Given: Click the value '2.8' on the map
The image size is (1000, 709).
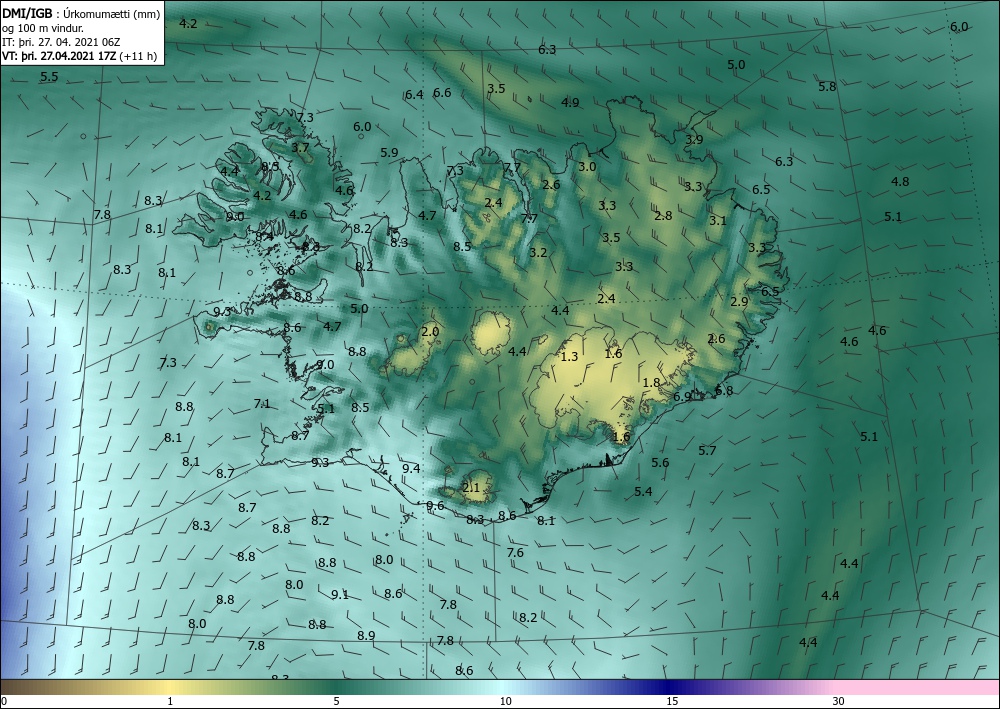Looking at the screenshot, I should [x=663, y=216].
